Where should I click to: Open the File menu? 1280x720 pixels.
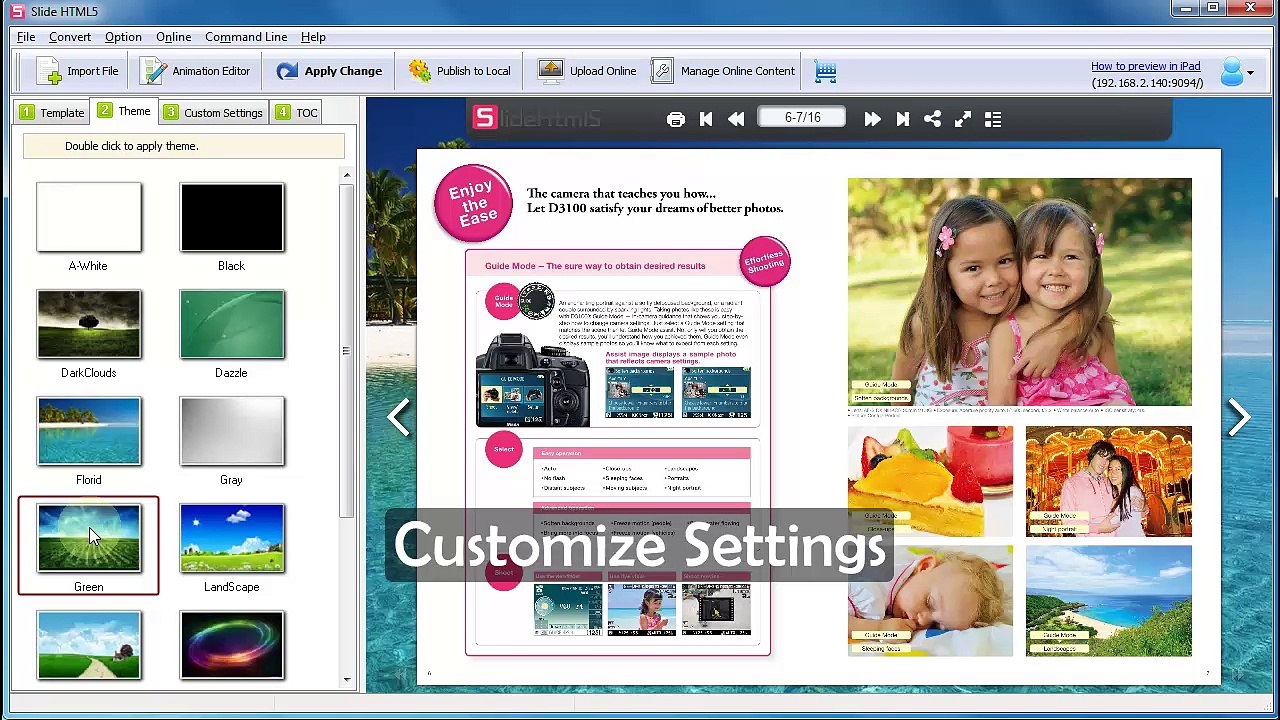(x=26, y=37)
